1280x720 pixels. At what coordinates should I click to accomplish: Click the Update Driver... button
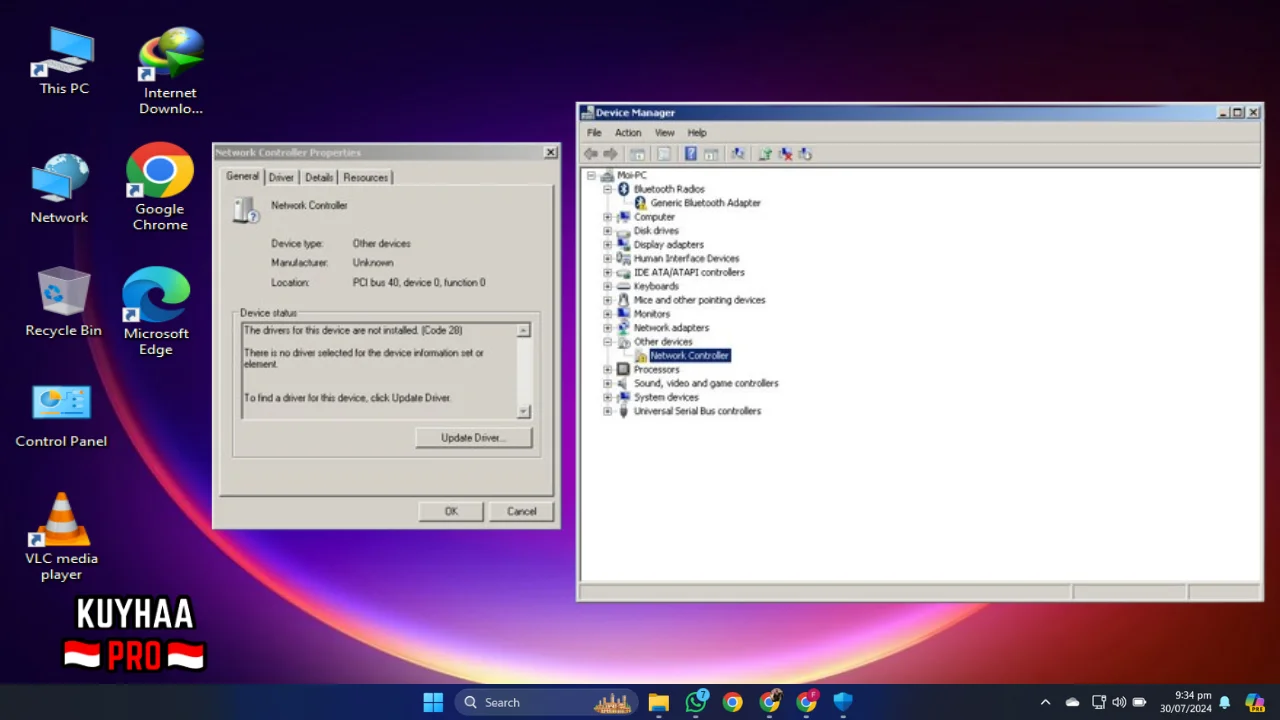tap(473, 438)
